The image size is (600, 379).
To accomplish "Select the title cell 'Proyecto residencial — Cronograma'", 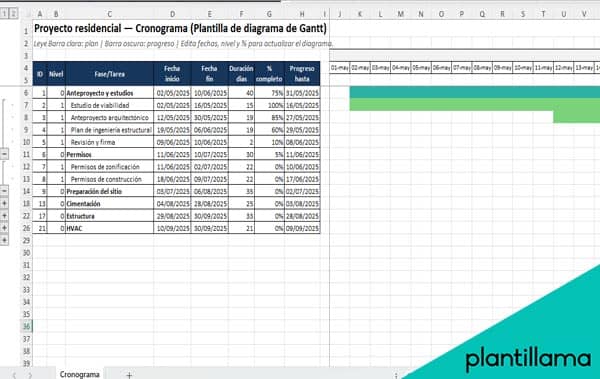I will (x=180, y=28).
